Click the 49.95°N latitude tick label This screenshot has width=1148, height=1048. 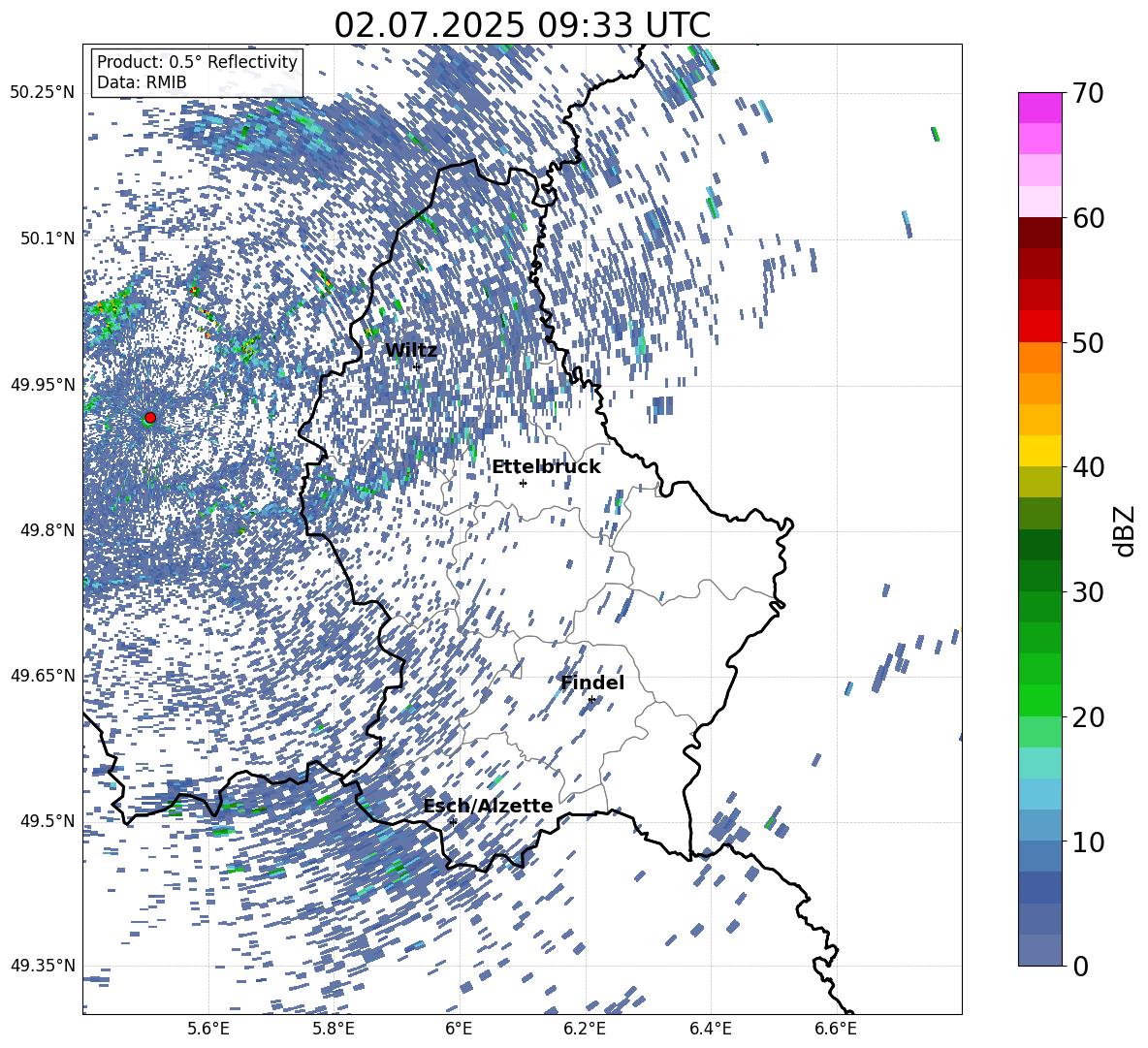(x=43, y=385)
